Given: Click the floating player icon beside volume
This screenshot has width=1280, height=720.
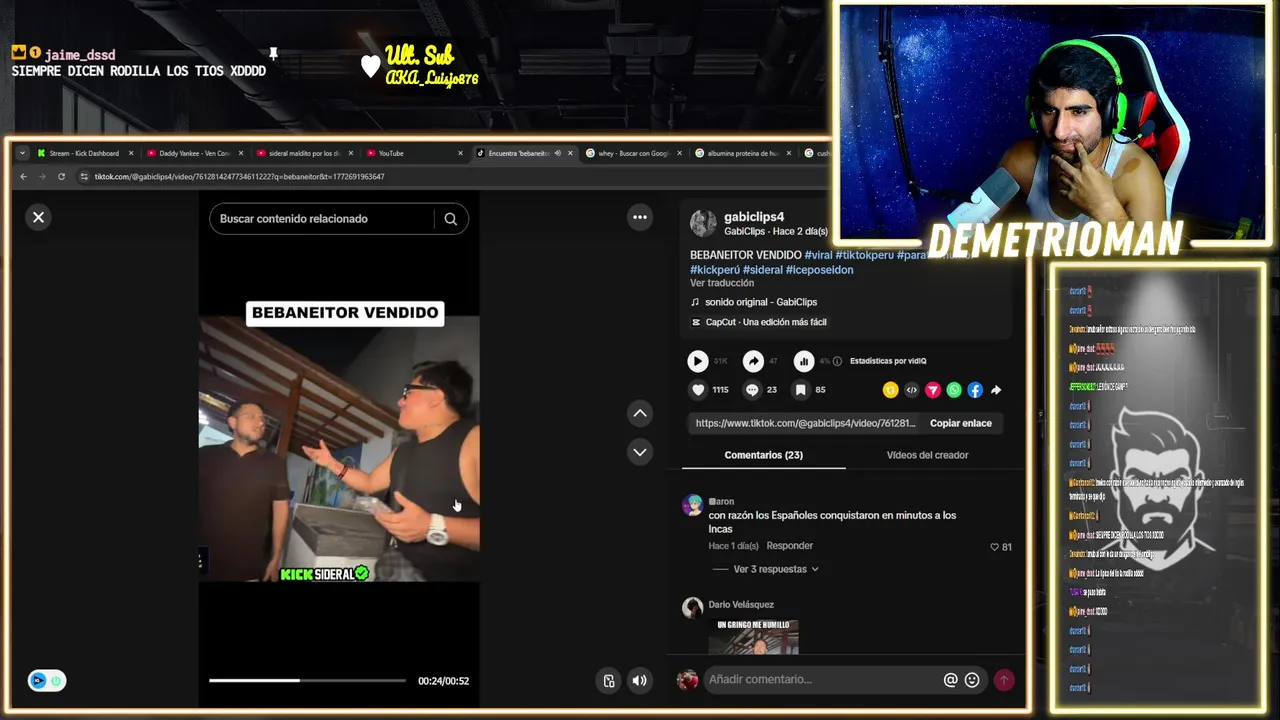Looking at the screenshot, I should tap(609, 681).
